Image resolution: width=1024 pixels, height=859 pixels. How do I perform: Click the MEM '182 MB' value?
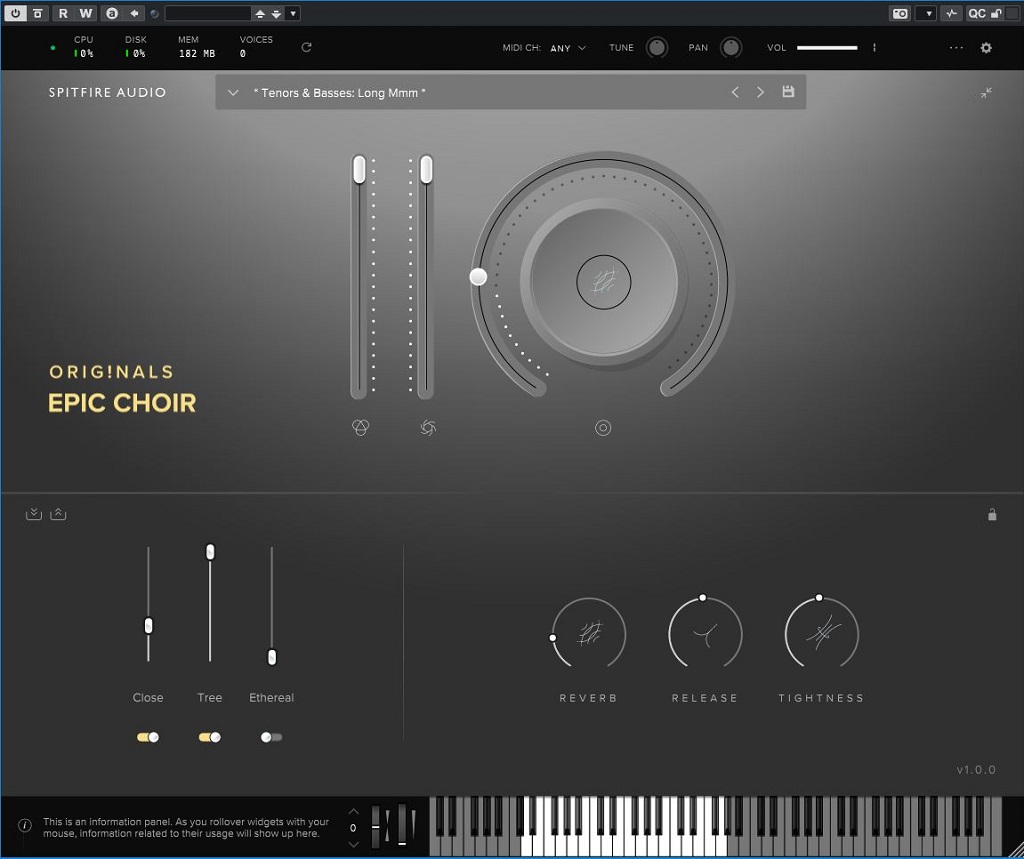pos(197,54)
